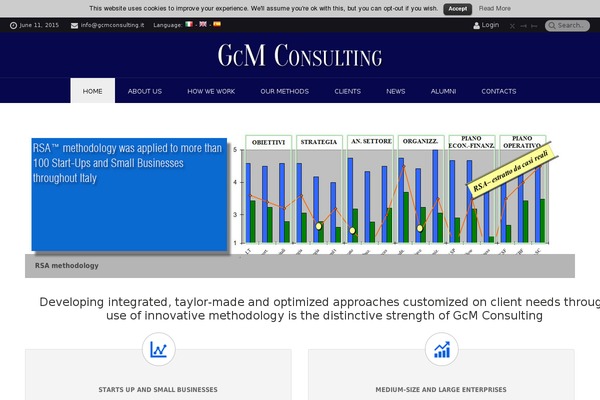Click the blue RSA methodology text panel

[x=129, y=194]
